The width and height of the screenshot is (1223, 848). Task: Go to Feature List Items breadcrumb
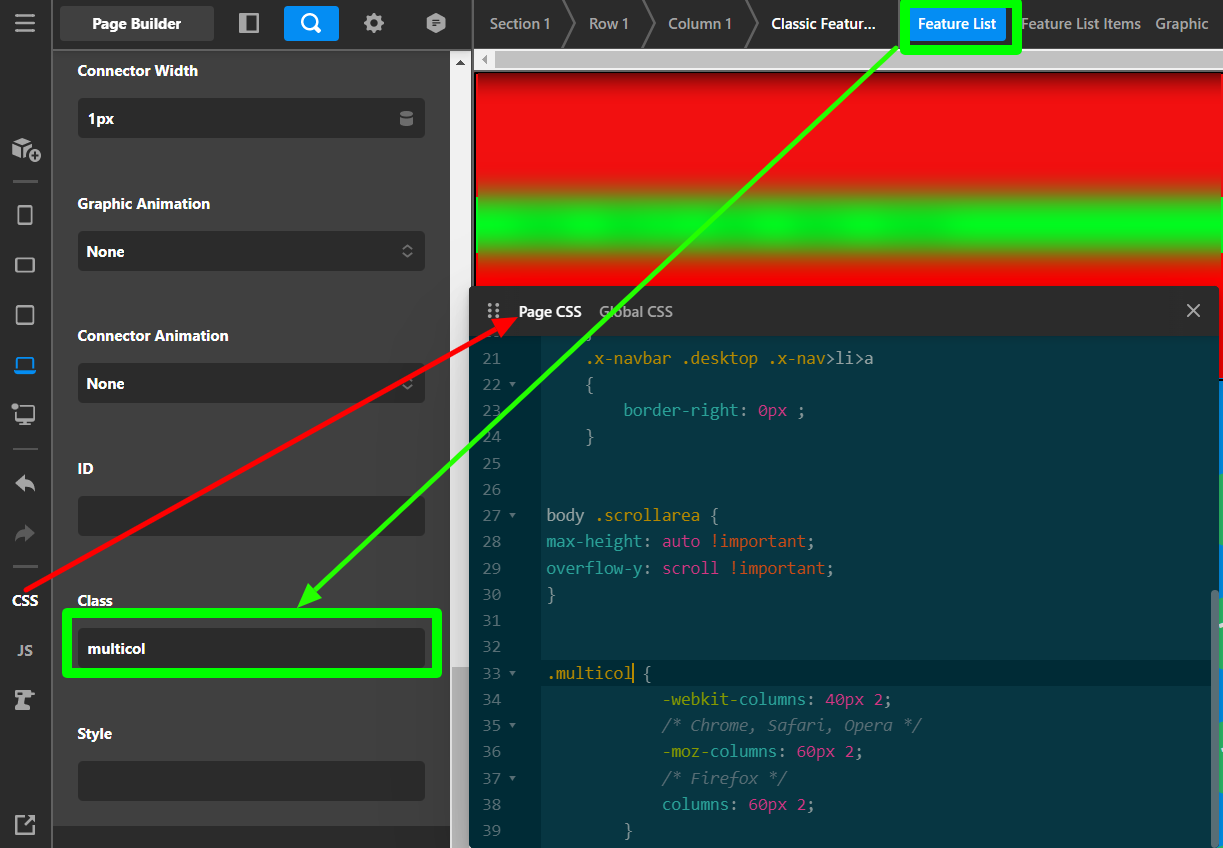pos(1081,24)
